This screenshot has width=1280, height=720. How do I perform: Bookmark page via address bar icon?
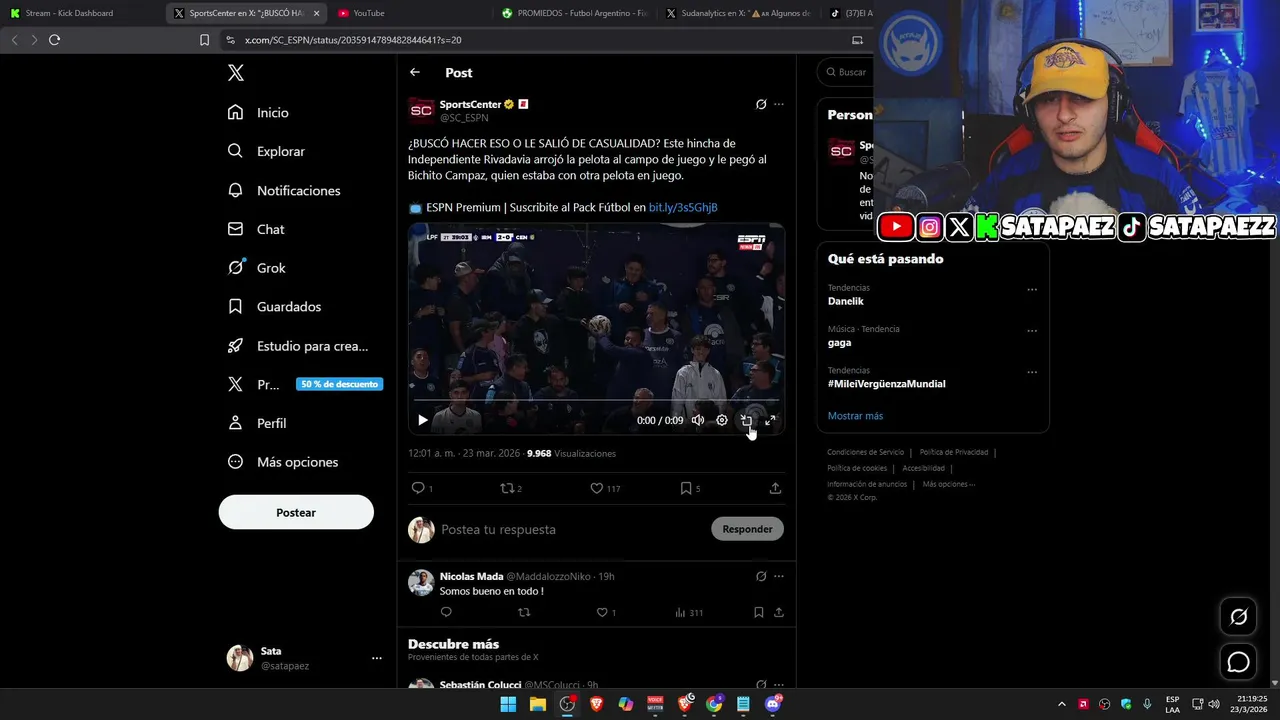(204, 40)
